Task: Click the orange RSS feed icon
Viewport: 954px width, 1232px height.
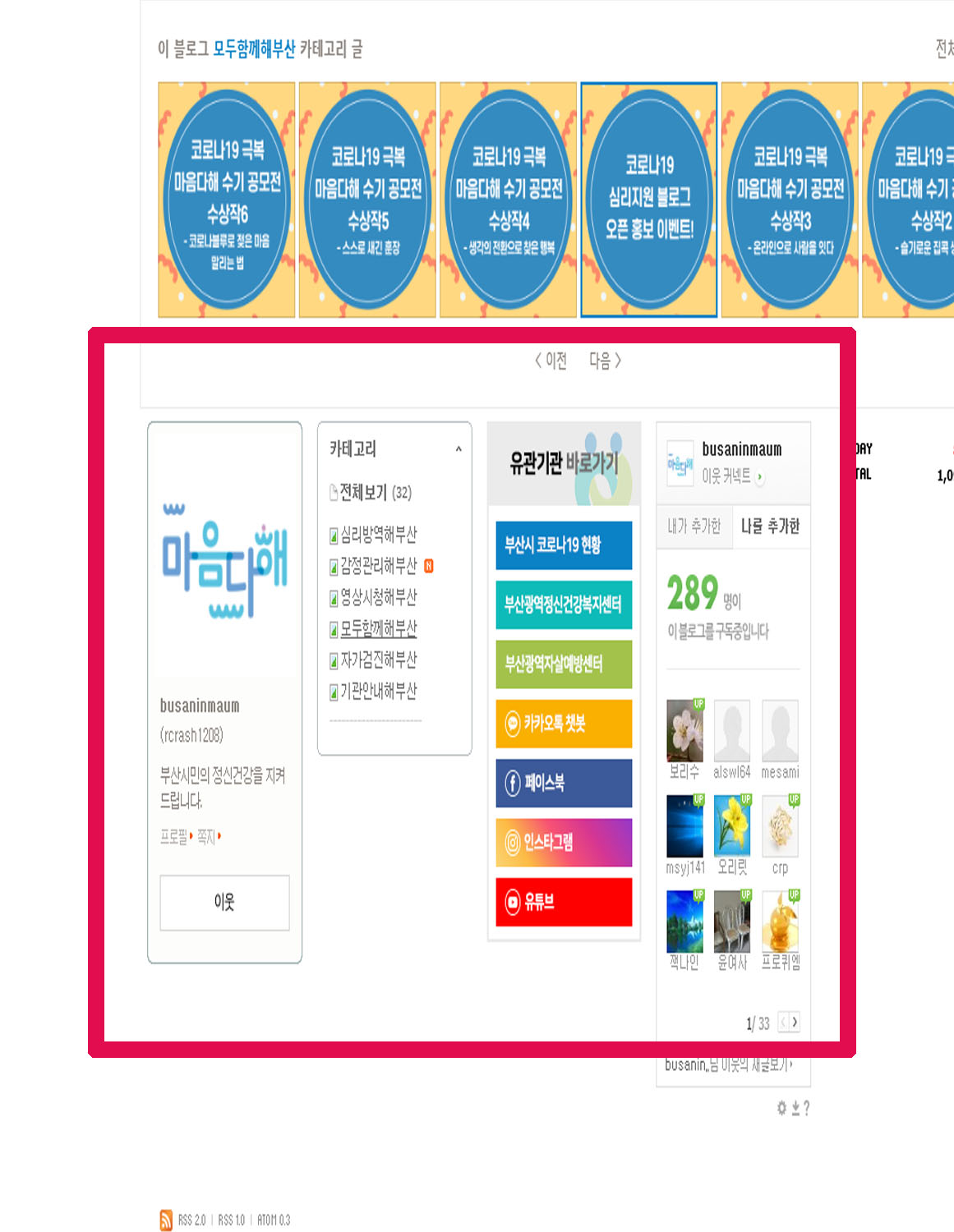Action: point(166,1220)
